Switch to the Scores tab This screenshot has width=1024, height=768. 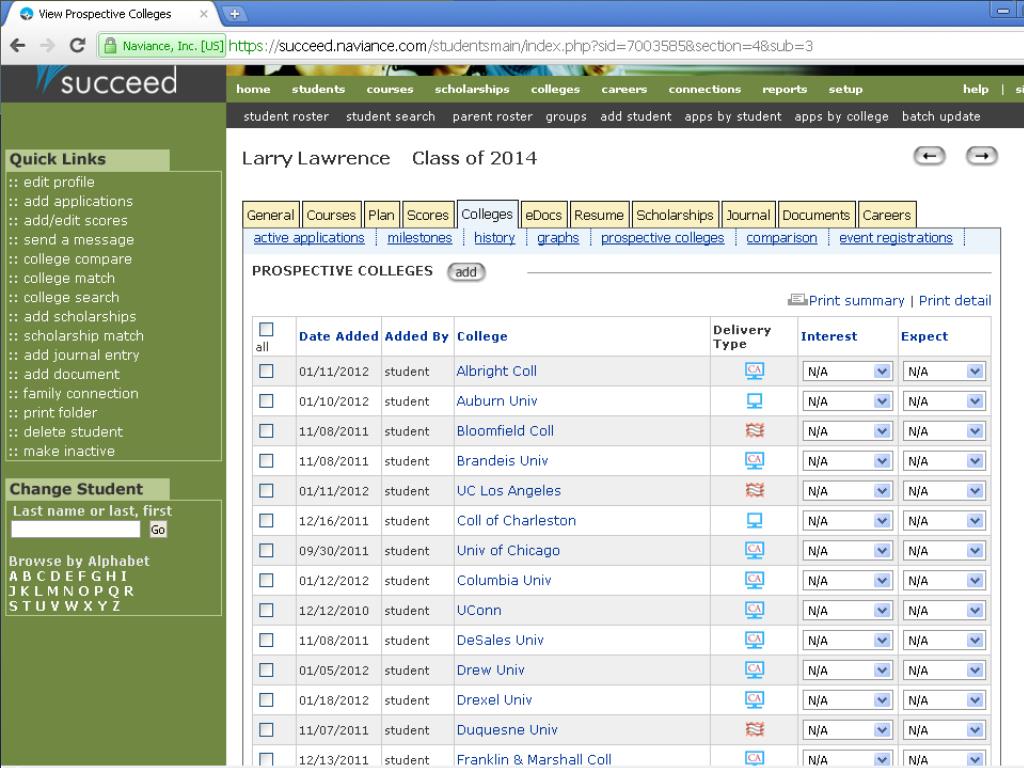point(428,215)
